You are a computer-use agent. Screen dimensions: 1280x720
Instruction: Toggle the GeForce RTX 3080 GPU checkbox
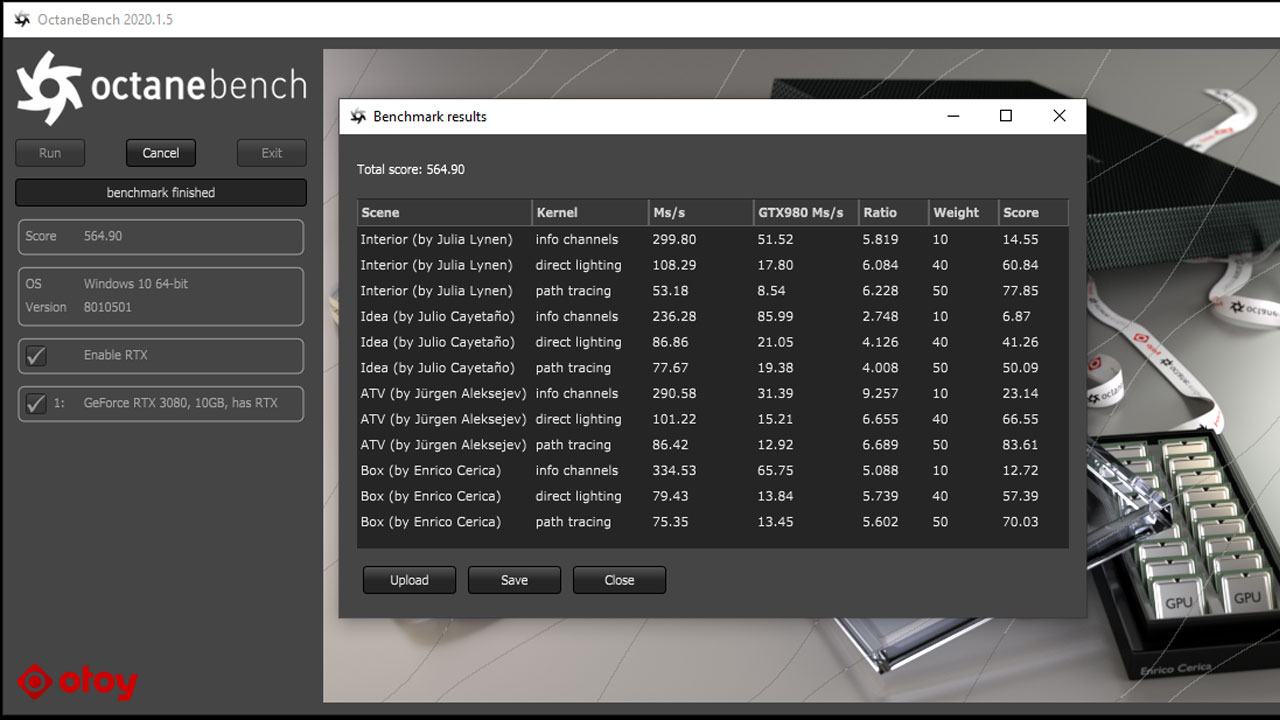point(36,404)
